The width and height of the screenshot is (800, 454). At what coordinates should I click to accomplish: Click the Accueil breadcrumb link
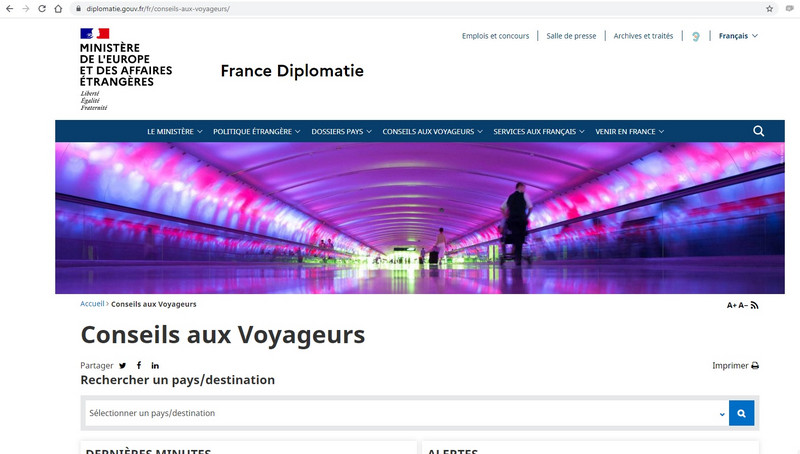(92, 304)
